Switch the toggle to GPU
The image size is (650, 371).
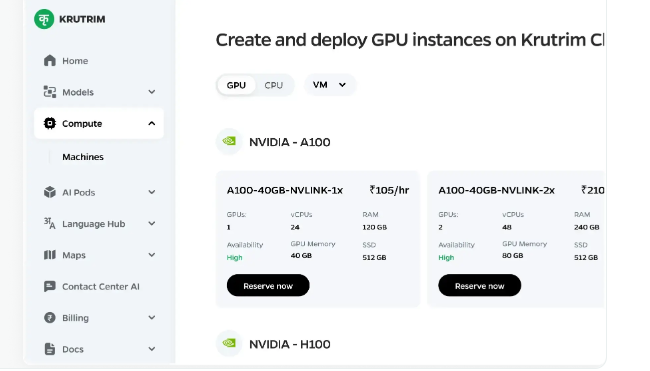[236, 85]
